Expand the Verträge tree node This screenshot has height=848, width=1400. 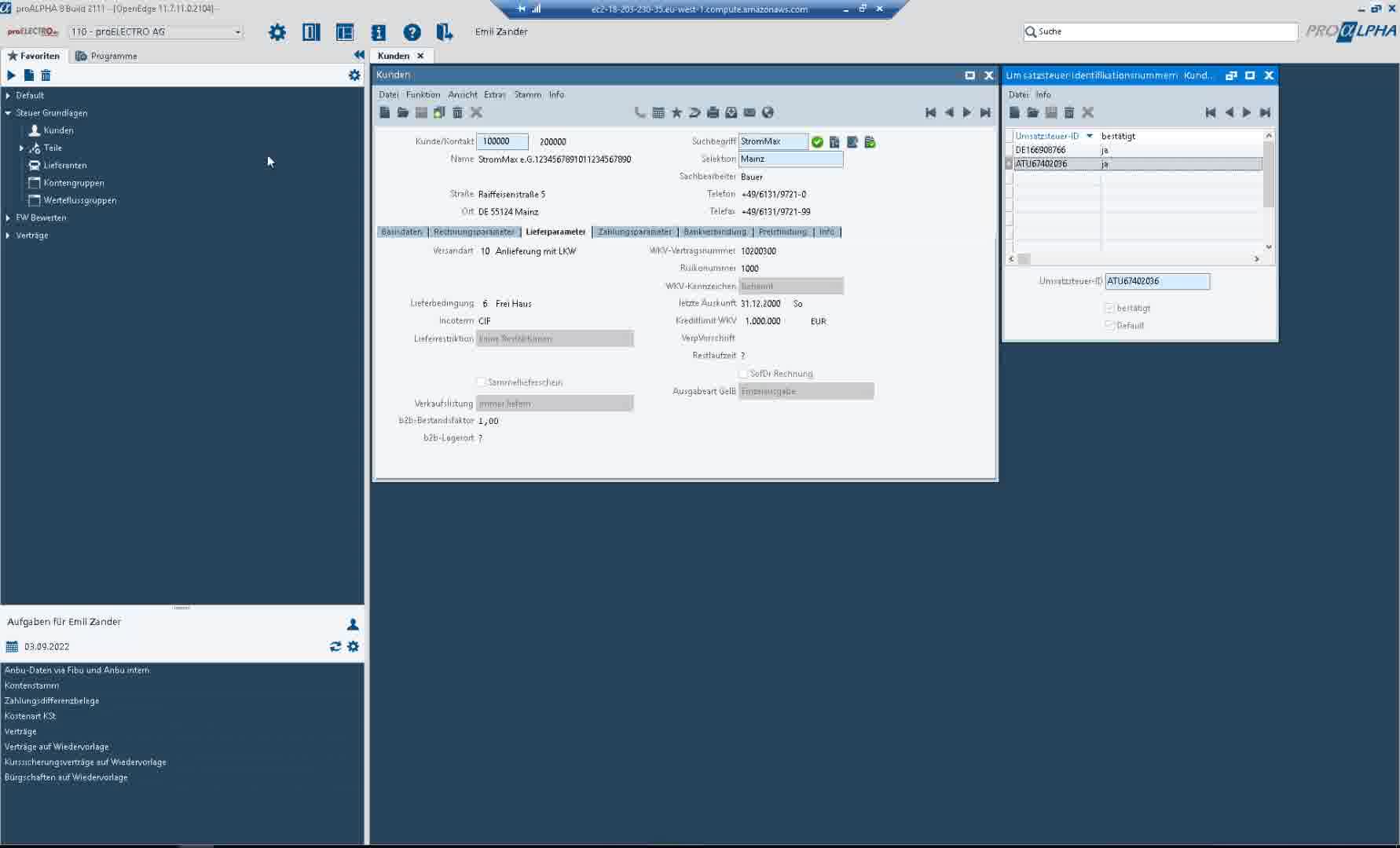(x=8, y=235)
